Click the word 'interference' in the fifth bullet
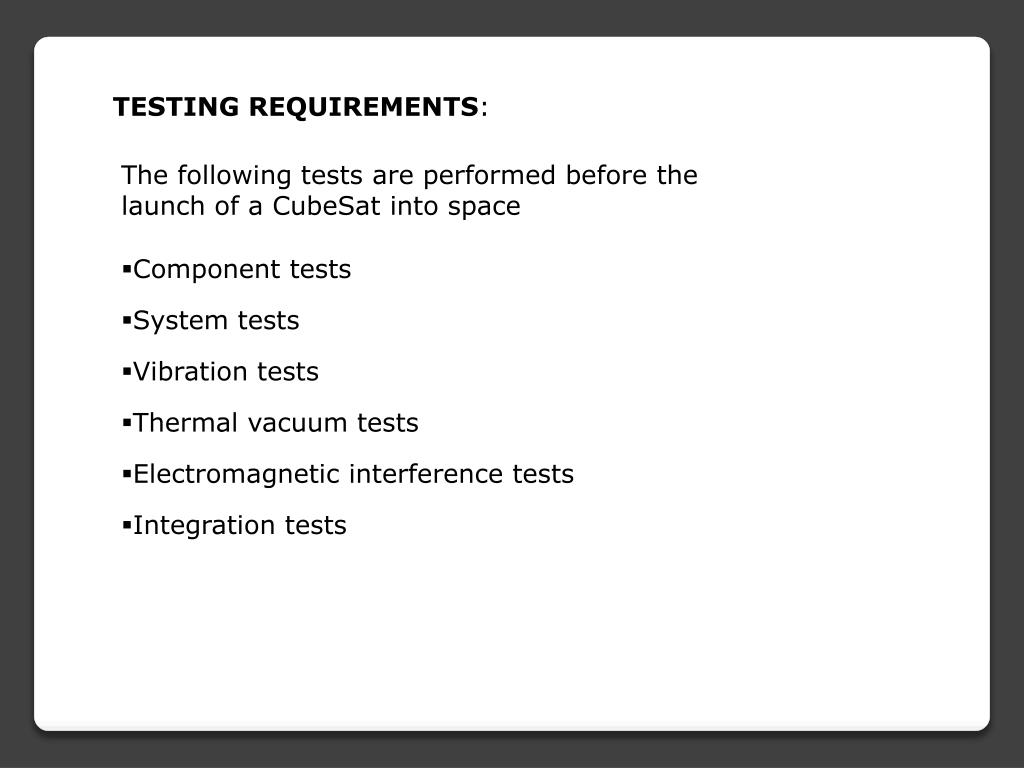 point(426,474)
